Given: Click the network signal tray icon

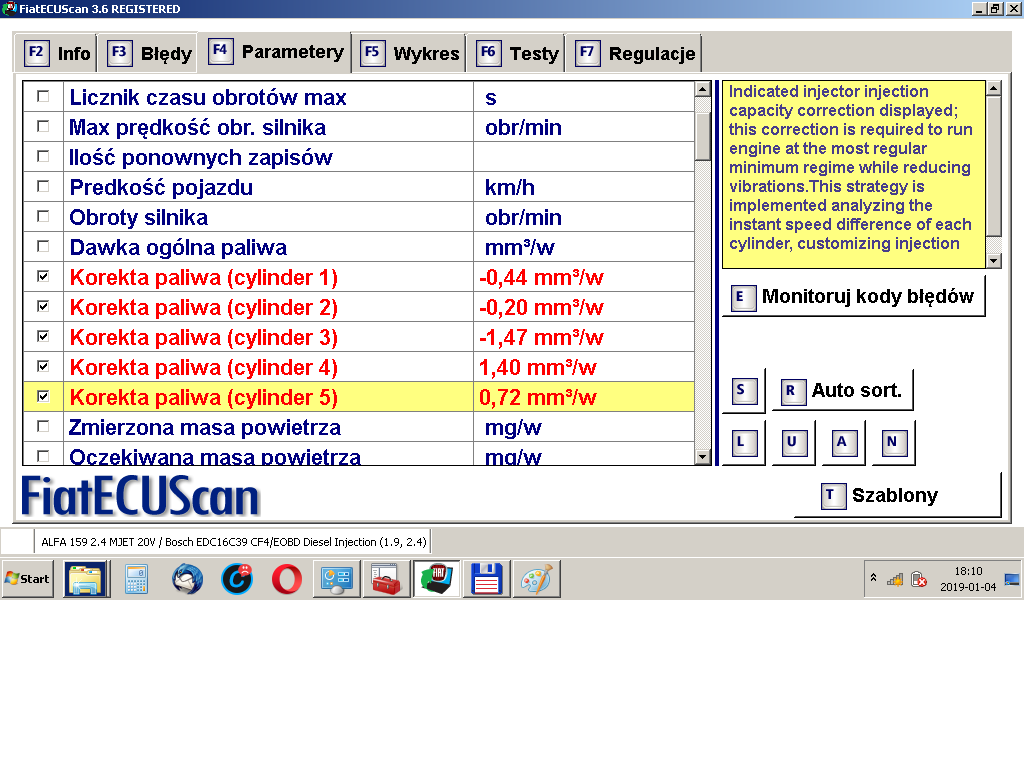Looking at the screenshot, I should coord(895,579).
